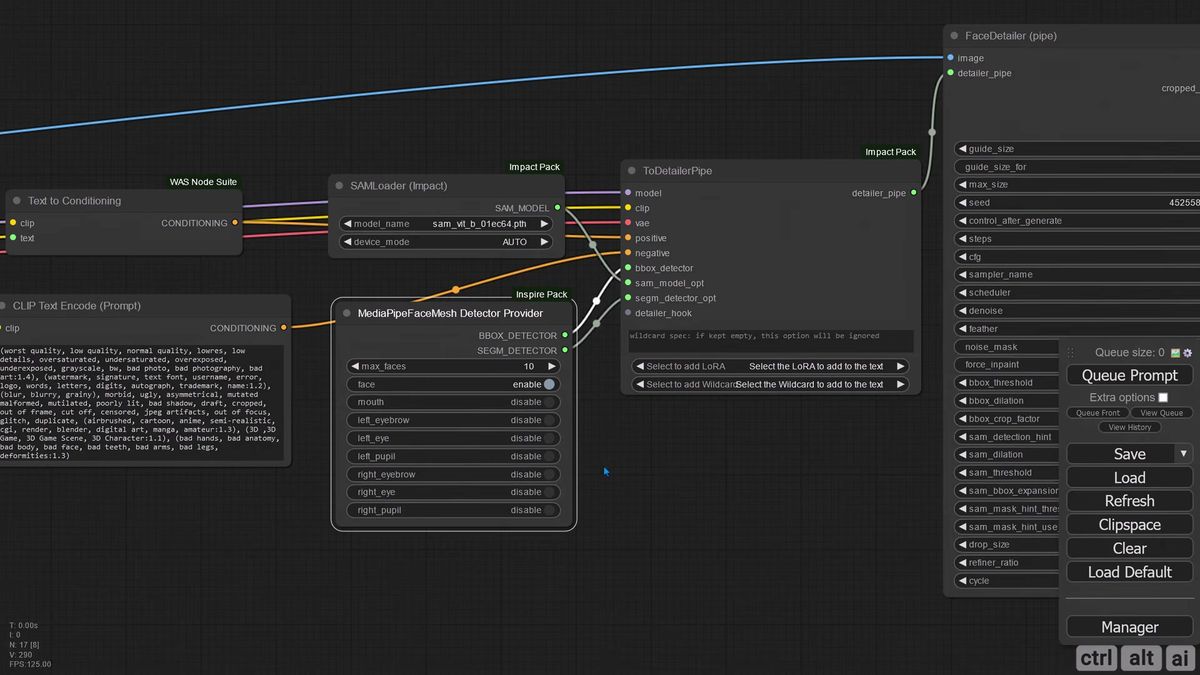Click the Queue Front button
The height and width of the screenshot is (675, 1200).
coord(1098,412)
